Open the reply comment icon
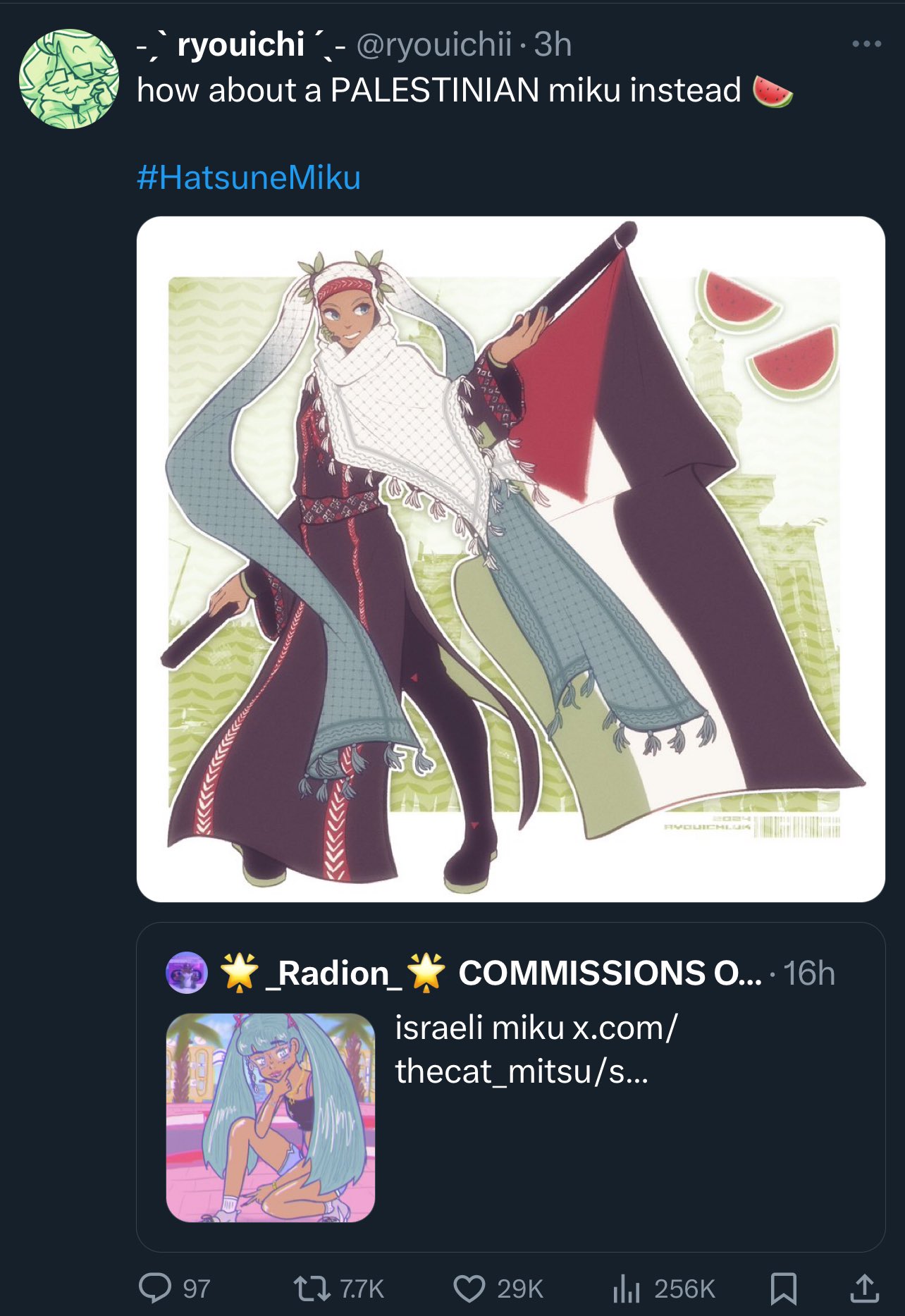905x1316 pixels. (x=155, y=1288)
